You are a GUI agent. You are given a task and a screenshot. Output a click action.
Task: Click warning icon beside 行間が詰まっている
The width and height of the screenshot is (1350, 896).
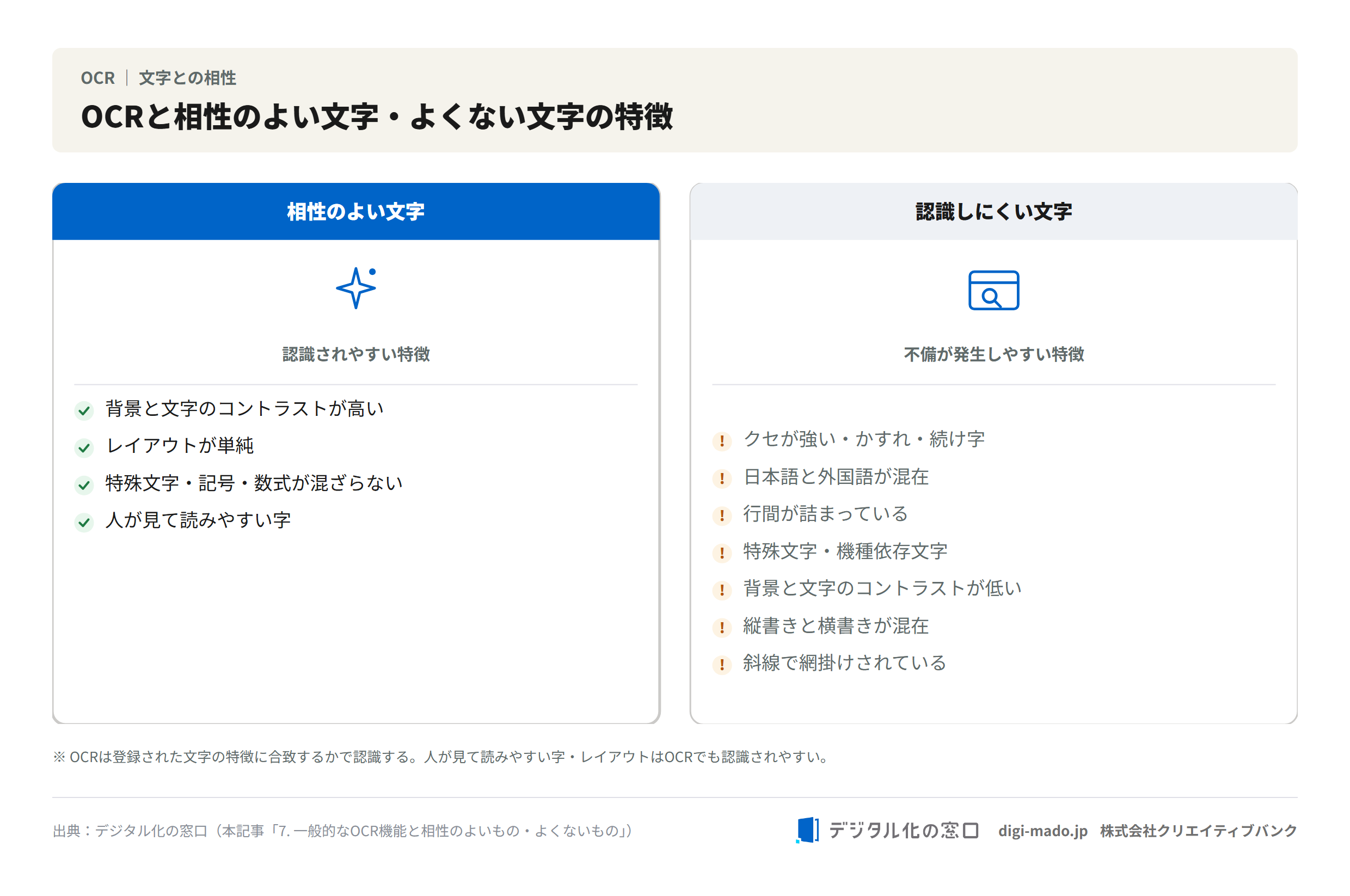[722, 515]
